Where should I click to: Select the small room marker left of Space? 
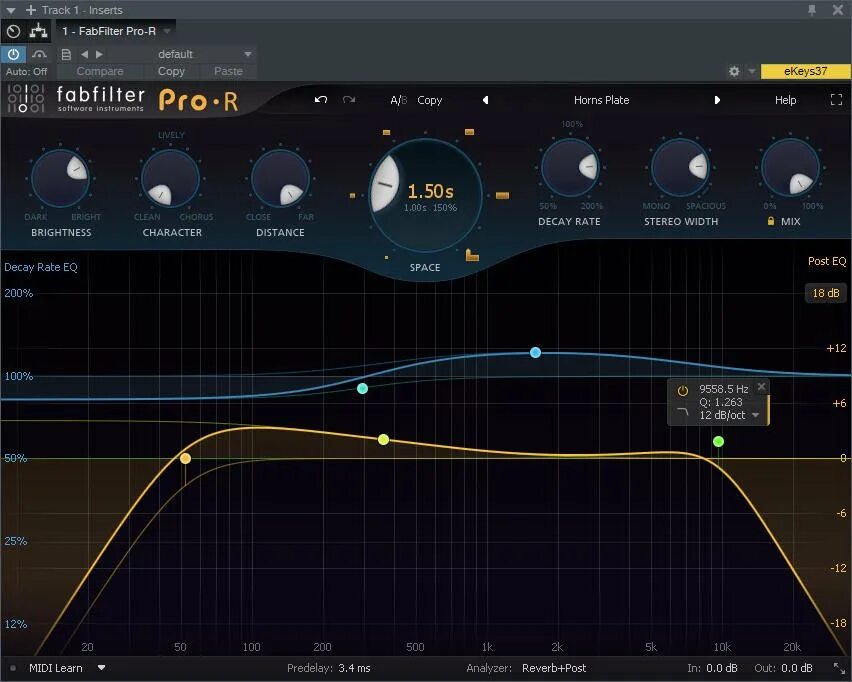[x=352, y=195]
